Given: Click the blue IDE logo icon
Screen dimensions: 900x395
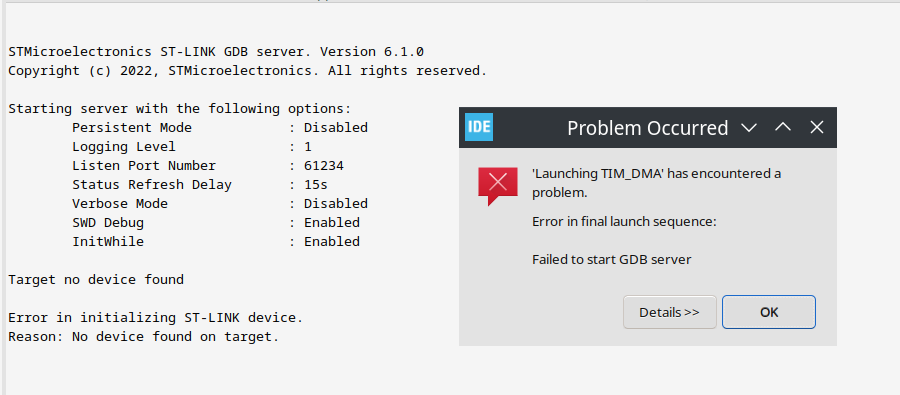Looking at the screenshot, I should 479,127.
